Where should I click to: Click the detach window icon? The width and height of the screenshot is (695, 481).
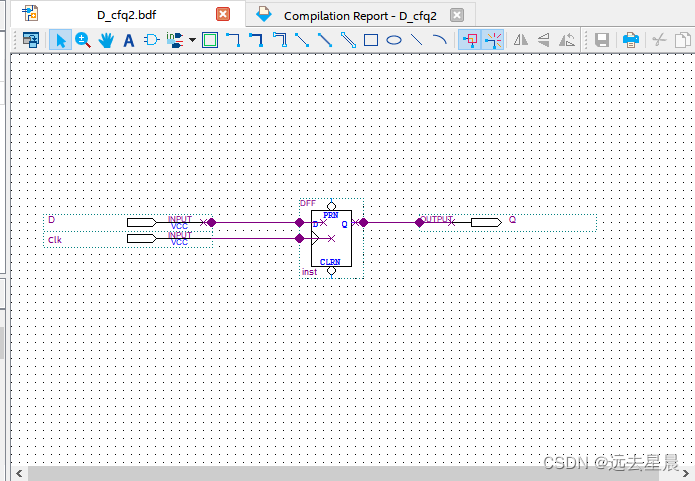pyautogui.click(x=31, y=40)
